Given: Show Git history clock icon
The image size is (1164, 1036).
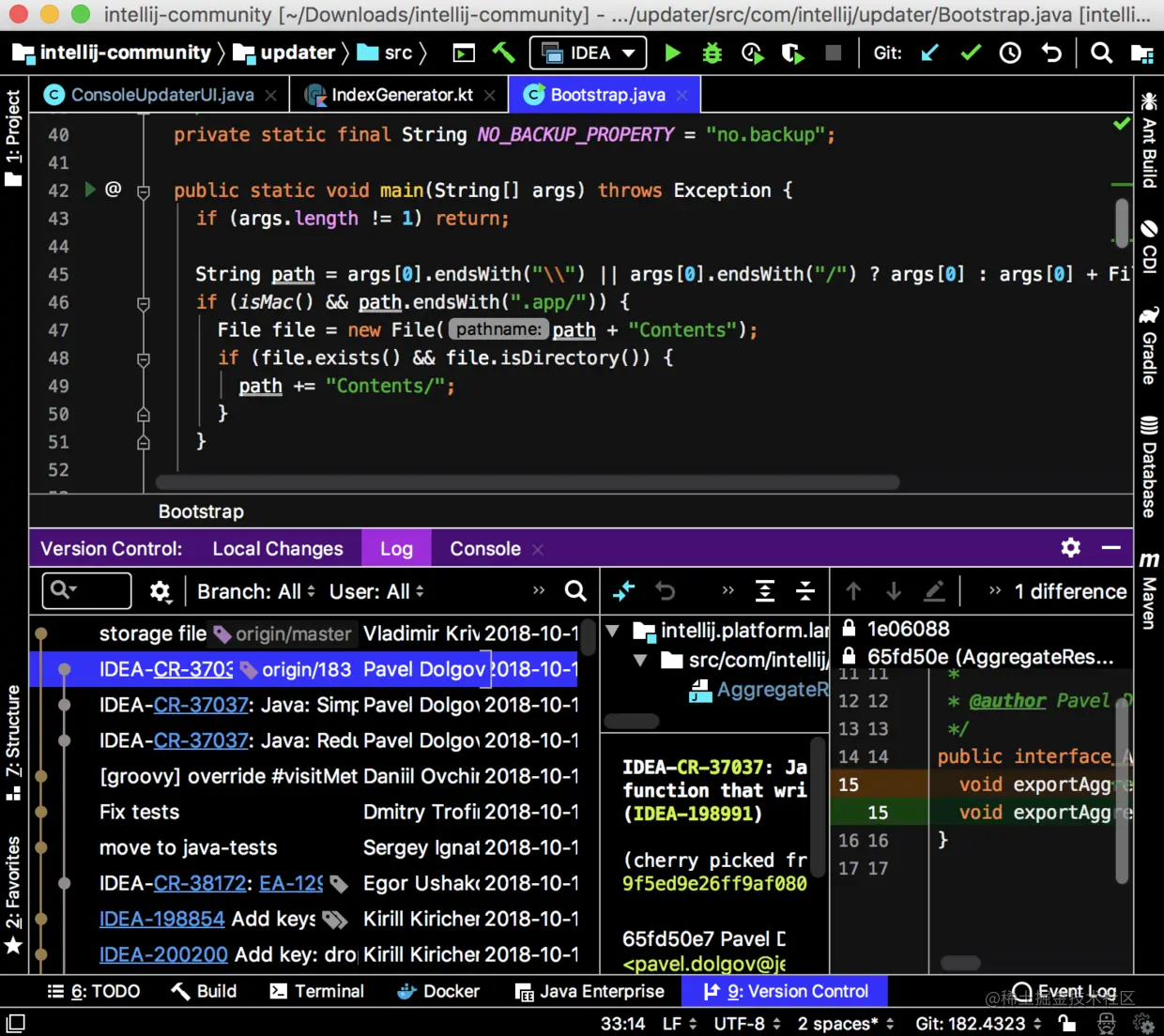Looking at the screenshot, I should coord(1010,53).
